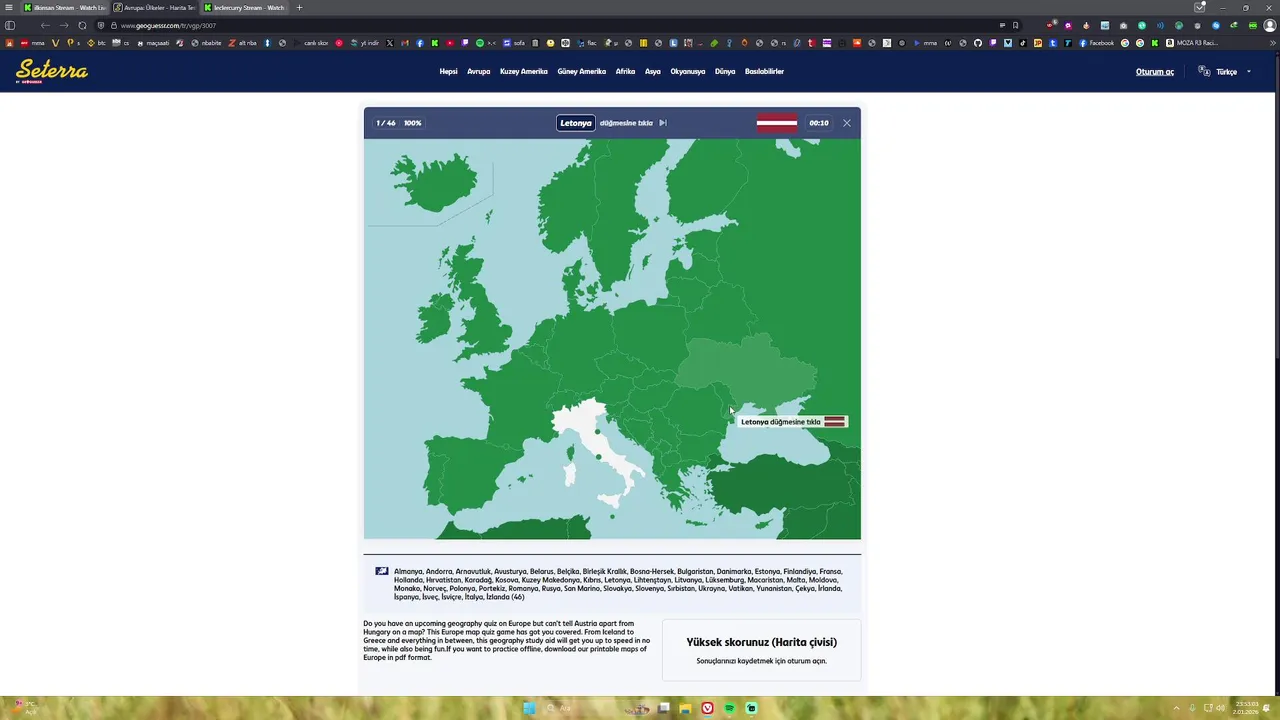Click Spain on the map
Screen dimensions: 1280x720
coord(470,475)
